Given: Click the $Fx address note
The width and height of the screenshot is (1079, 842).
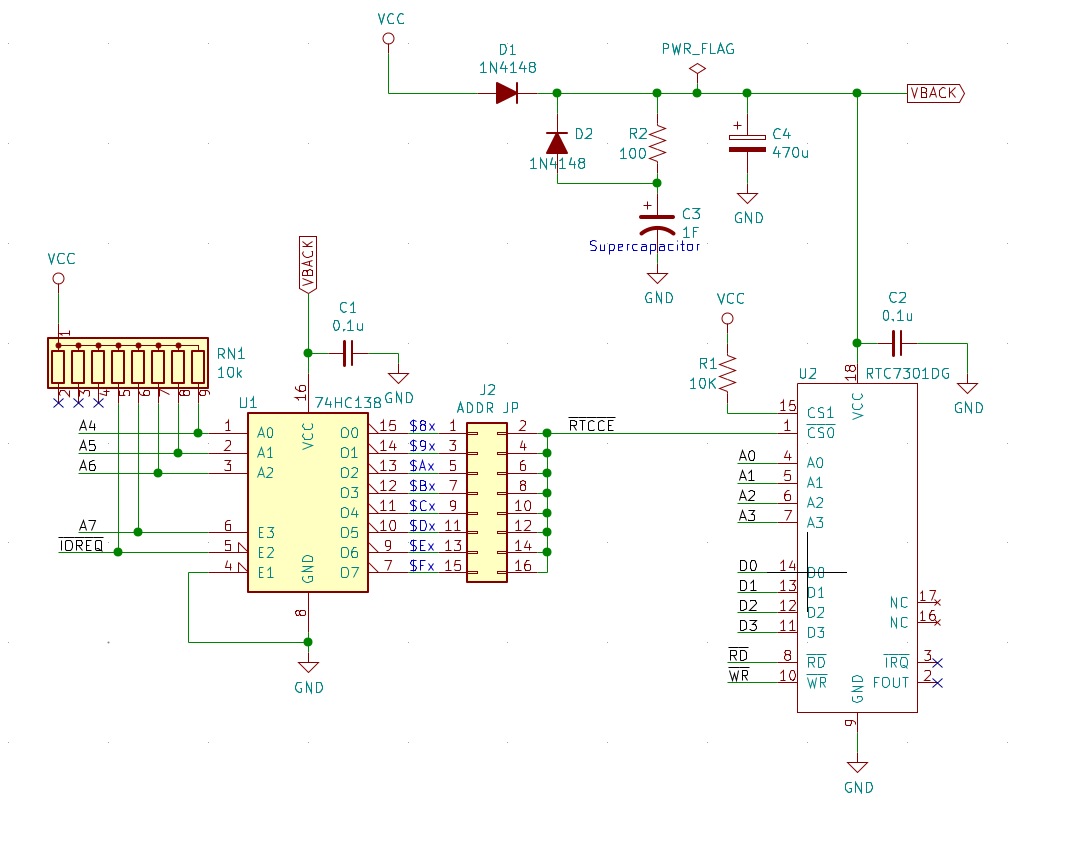Looking at the screenshot, I should click(423, 565).
